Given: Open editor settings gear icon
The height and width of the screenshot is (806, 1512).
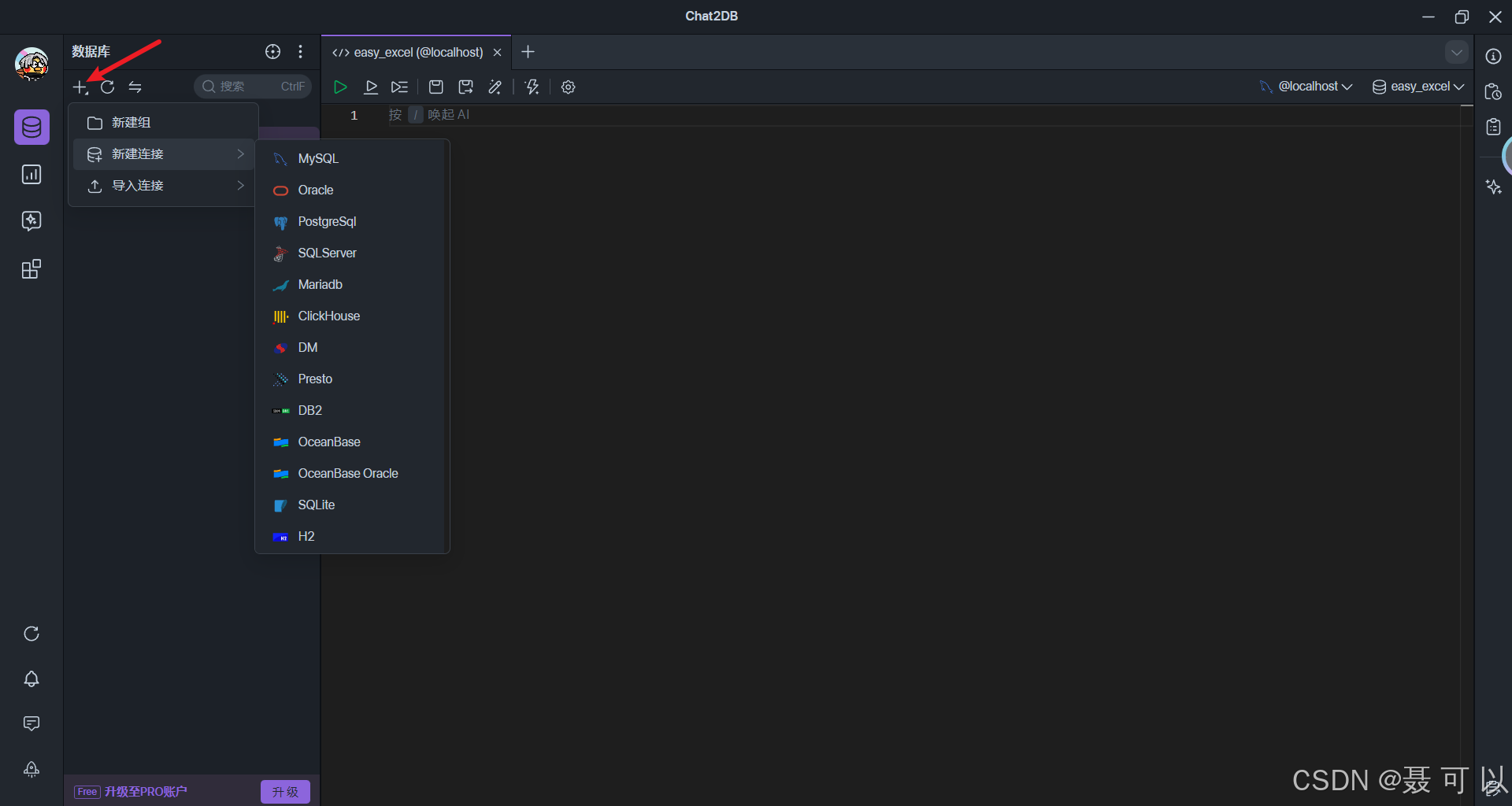Looking at the screenshot, I should [x=569, y=87].
